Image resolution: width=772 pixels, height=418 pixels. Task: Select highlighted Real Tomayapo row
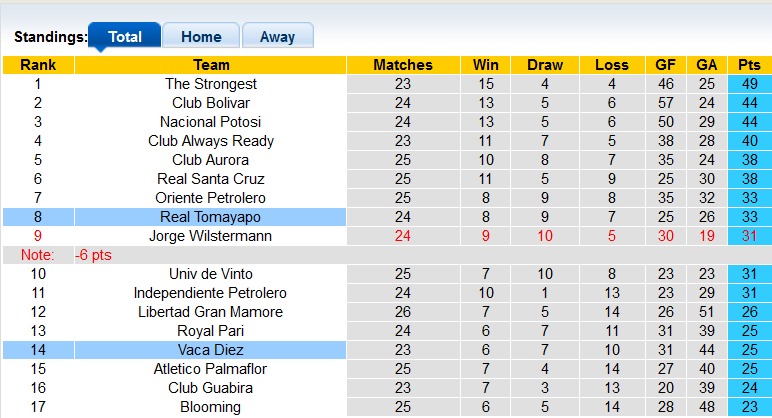coord(211,217)
